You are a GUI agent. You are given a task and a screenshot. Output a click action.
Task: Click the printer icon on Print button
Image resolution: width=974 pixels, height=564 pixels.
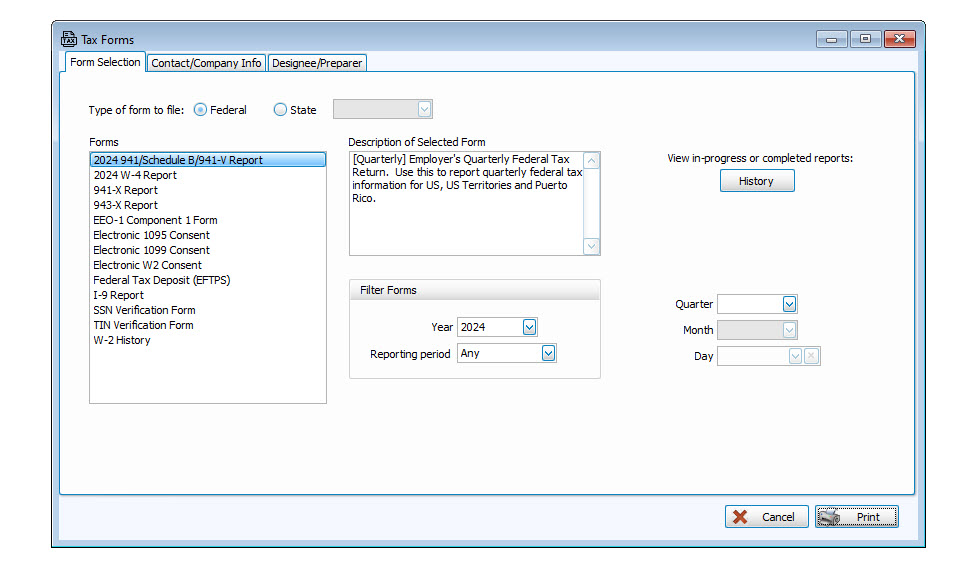[x=829, y=517]
